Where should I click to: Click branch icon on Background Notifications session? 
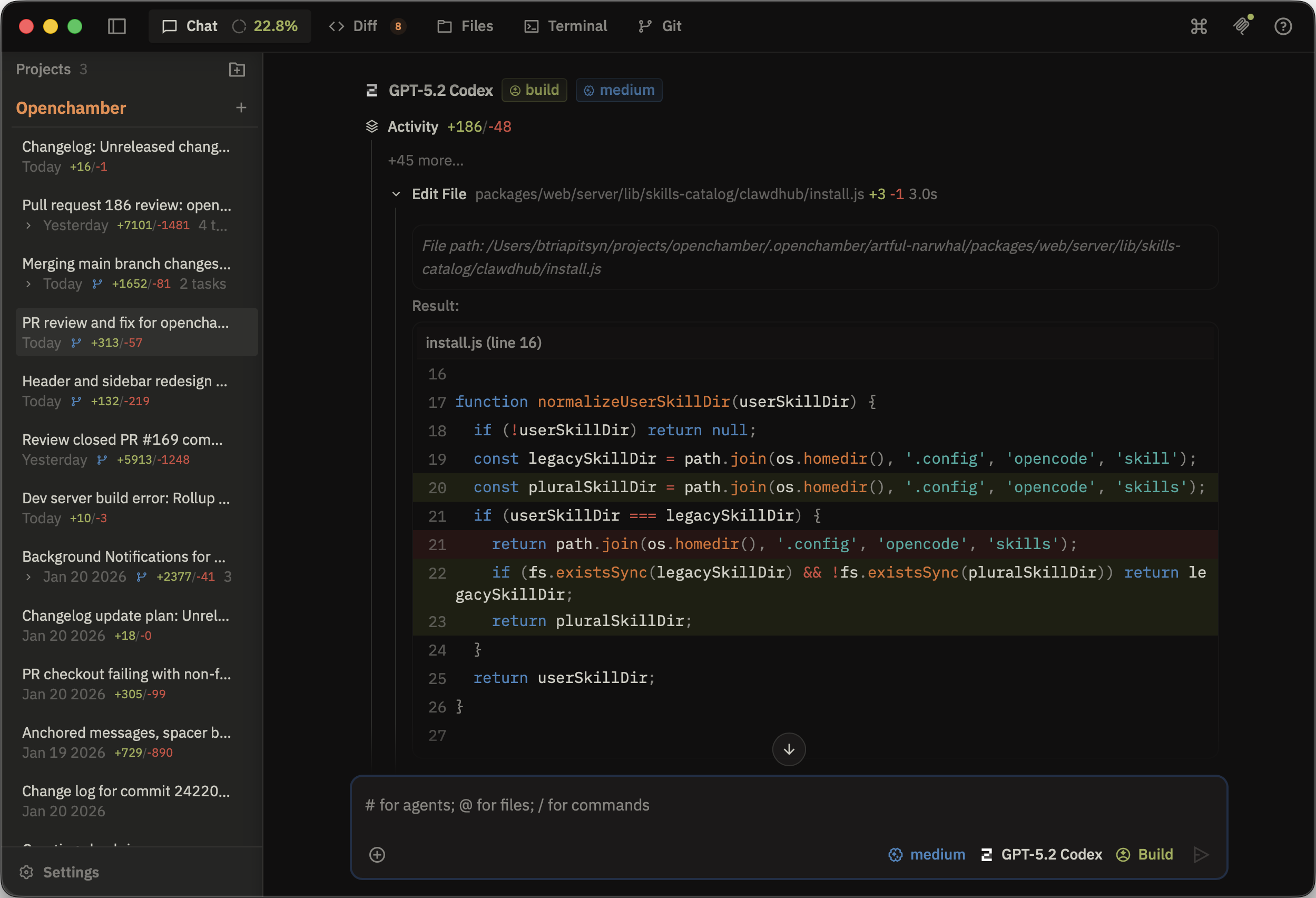(x=142, y=577)
